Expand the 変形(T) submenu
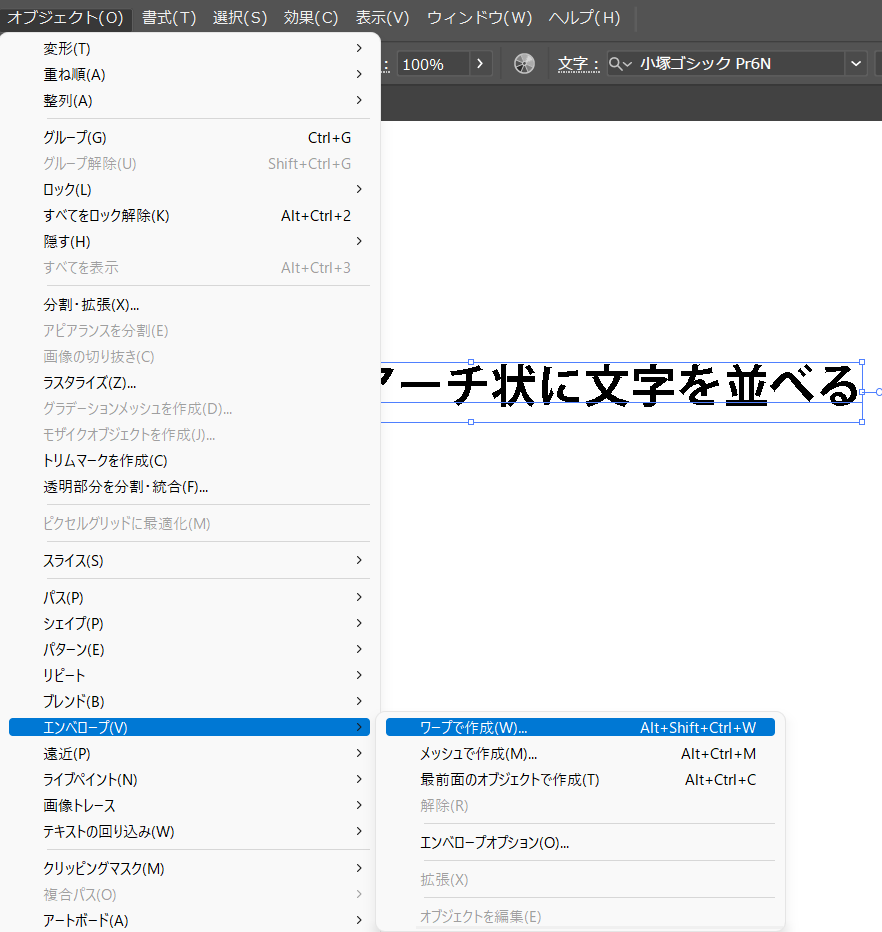Image resolution: width=882 pixels, height=932 pixels. click(x=190, y=48)
